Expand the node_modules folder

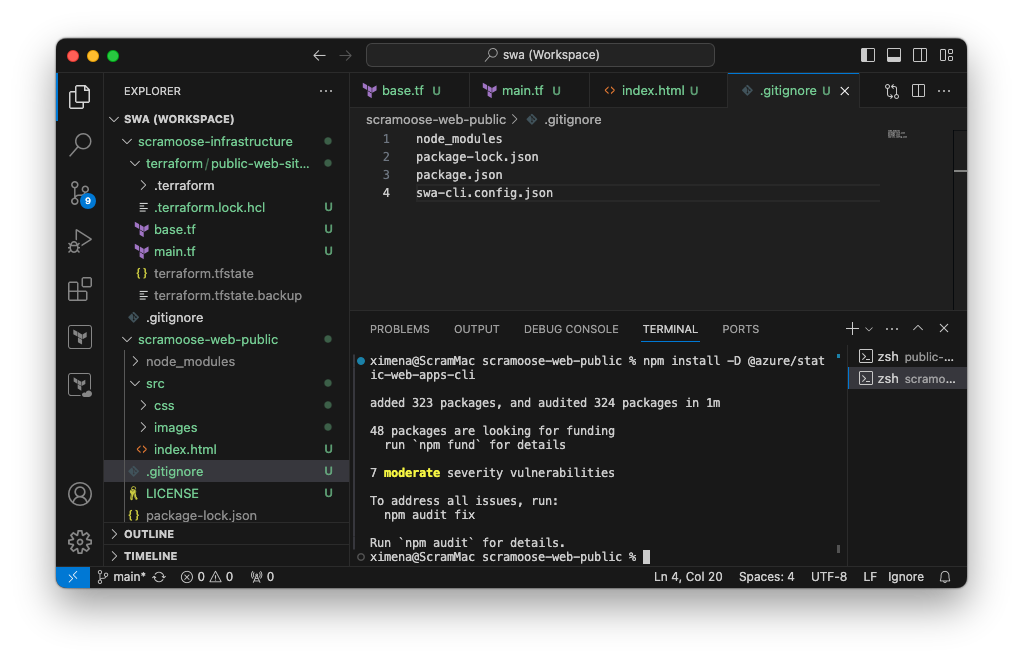(226, 362)
